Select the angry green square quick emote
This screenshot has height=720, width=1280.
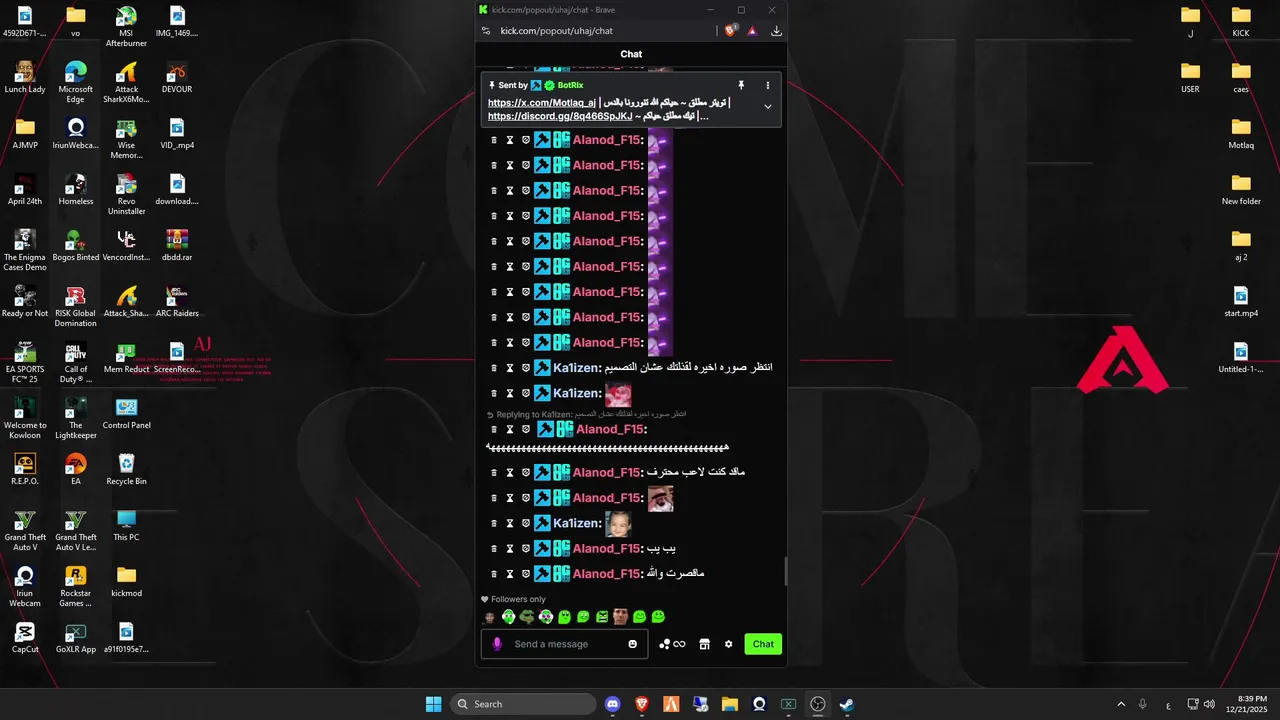pos(602,617)
